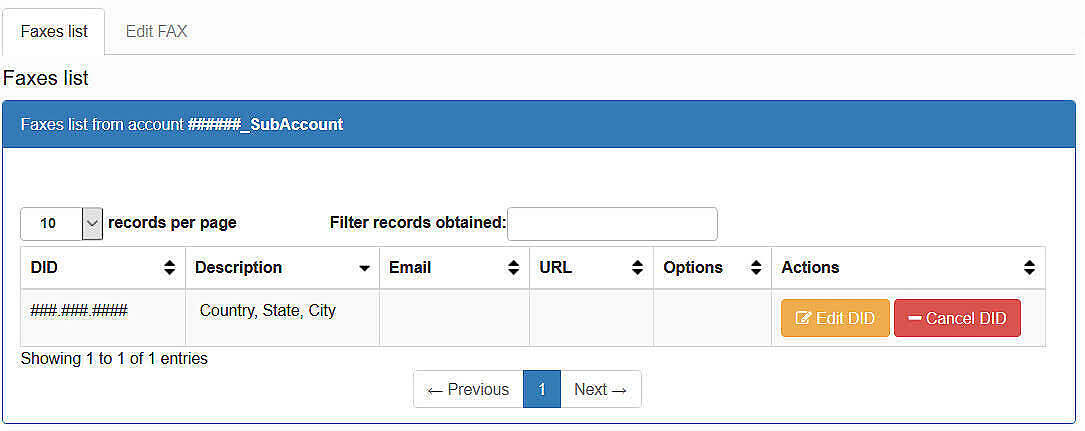Click Description column sort arrow icon
This screenshot has height=431, width=1085.
coord(365,268)
